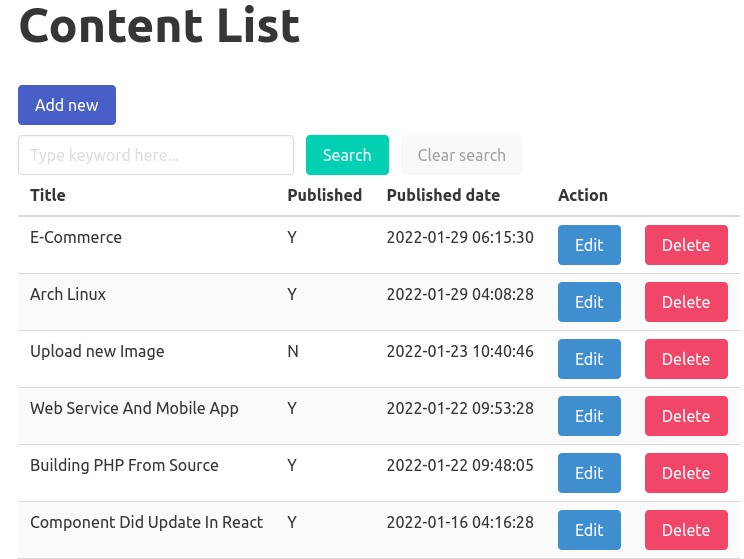Image resolution: width=744 pixels, height=559 pixels.
Task: Delete Building PHP From Source entry
Action: coord(686,473)
